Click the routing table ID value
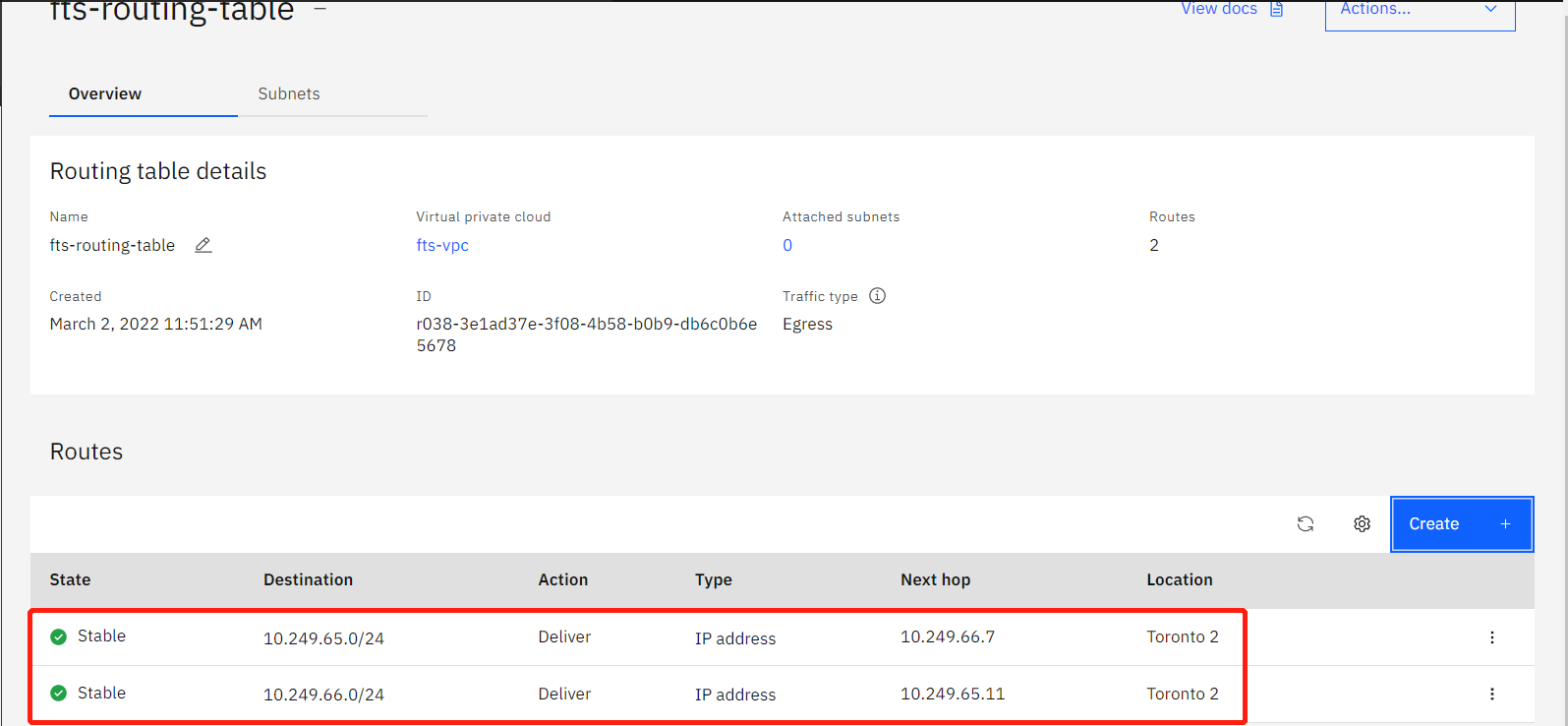 coord(587,334)
